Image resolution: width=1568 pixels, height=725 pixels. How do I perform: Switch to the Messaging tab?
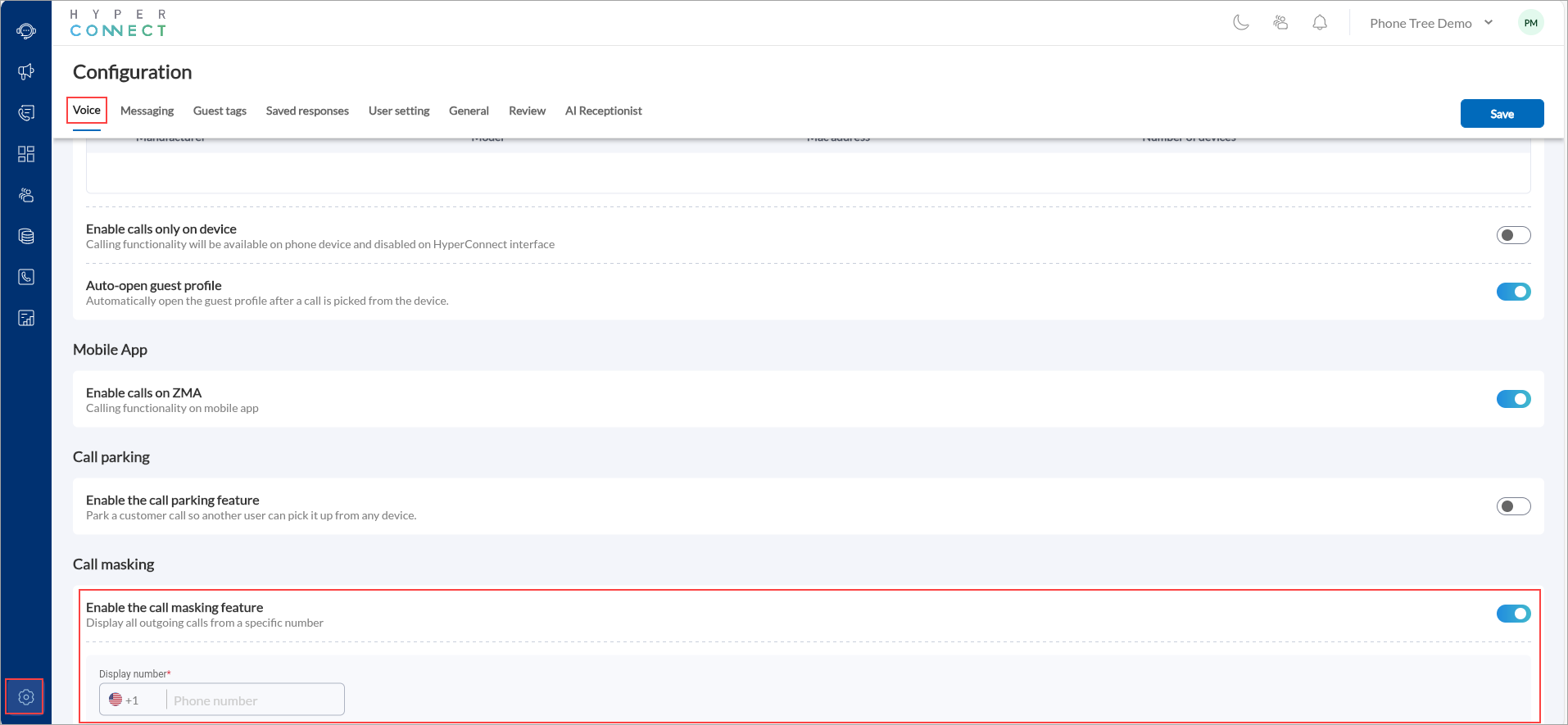click(x=147, y=111)
